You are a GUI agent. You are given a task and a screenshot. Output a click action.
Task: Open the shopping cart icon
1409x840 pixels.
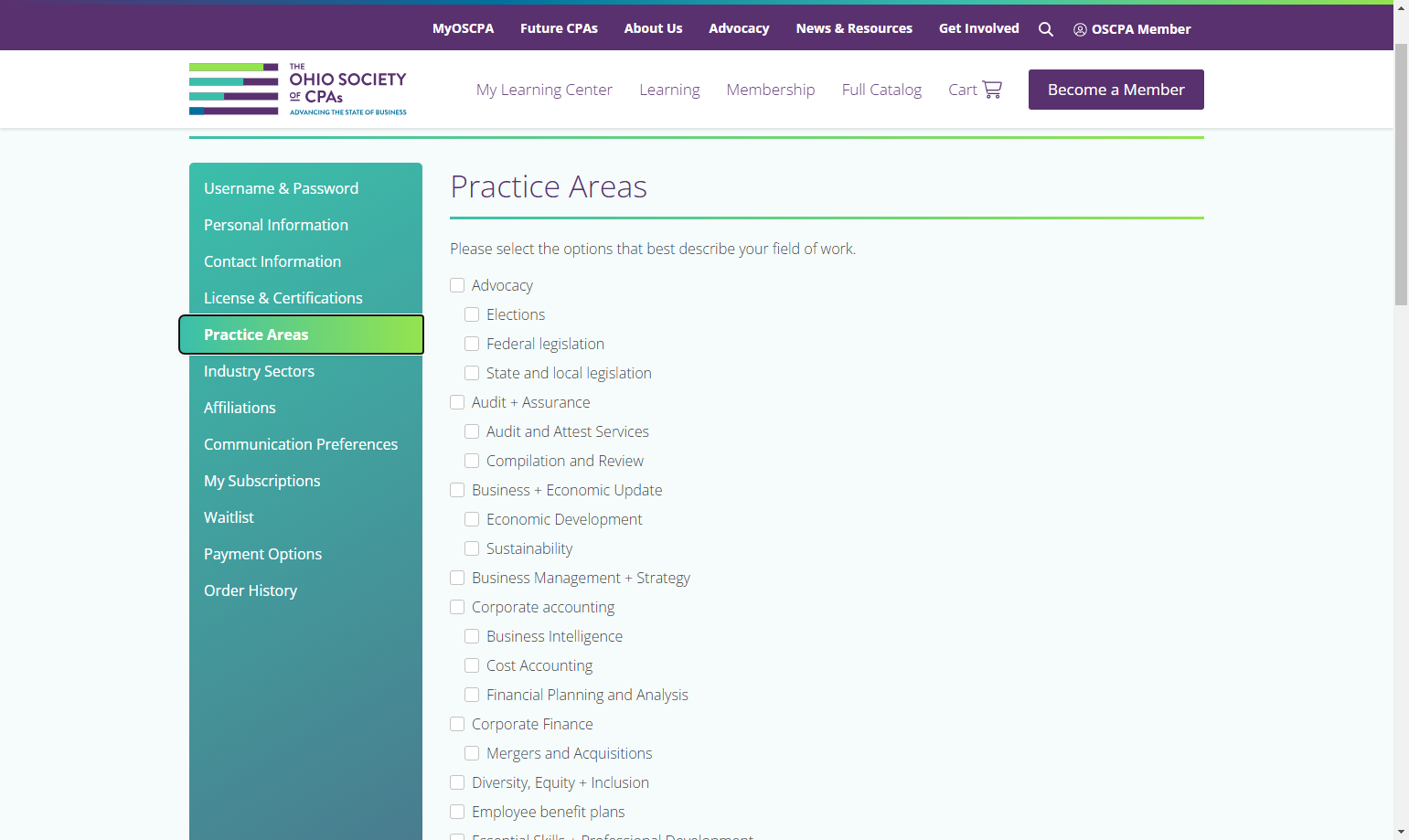(992, 90)
